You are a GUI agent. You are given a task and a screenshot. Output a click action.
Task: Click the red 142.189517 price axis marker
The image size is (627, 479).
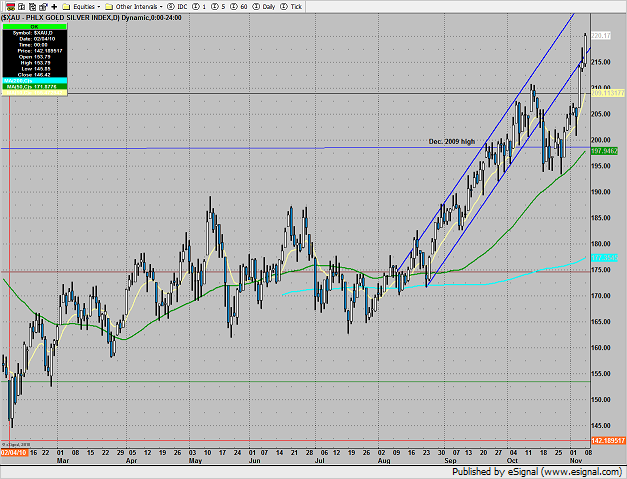point(608,441)
